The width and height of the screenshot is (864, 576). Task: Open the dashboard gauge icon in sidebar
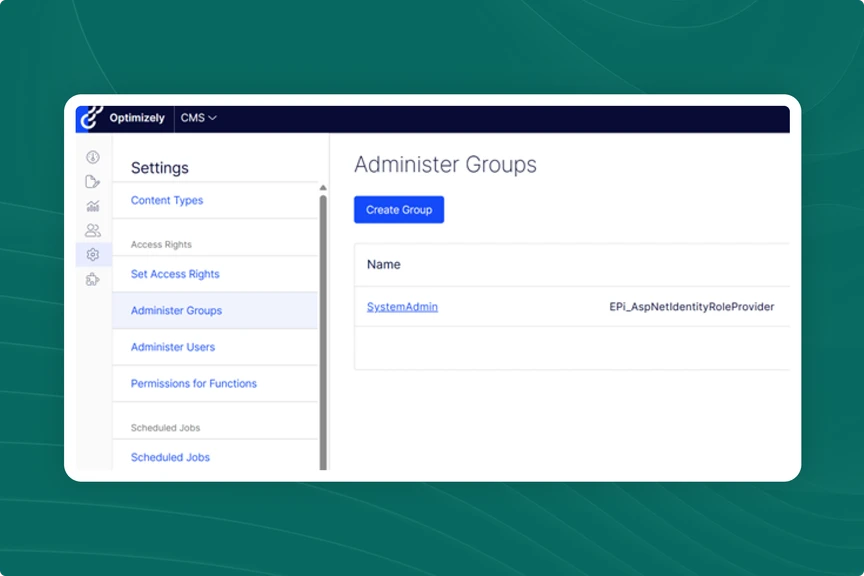93,157
